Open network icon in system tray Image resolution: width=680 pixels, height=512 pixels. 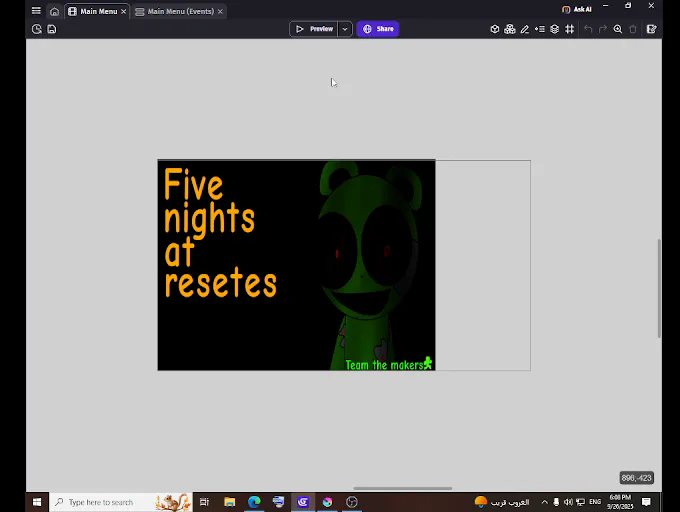click(x=580, y=502)
